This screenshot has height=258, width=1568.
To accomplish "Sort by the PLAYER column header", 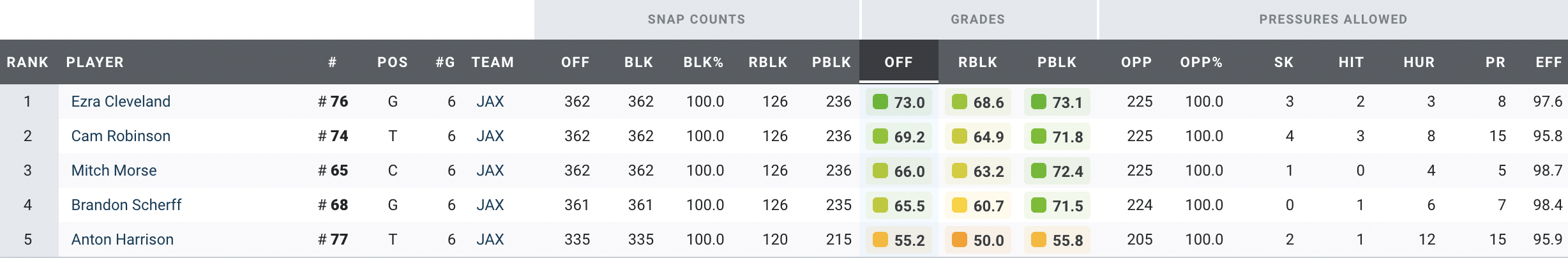I will click(95, 63).
